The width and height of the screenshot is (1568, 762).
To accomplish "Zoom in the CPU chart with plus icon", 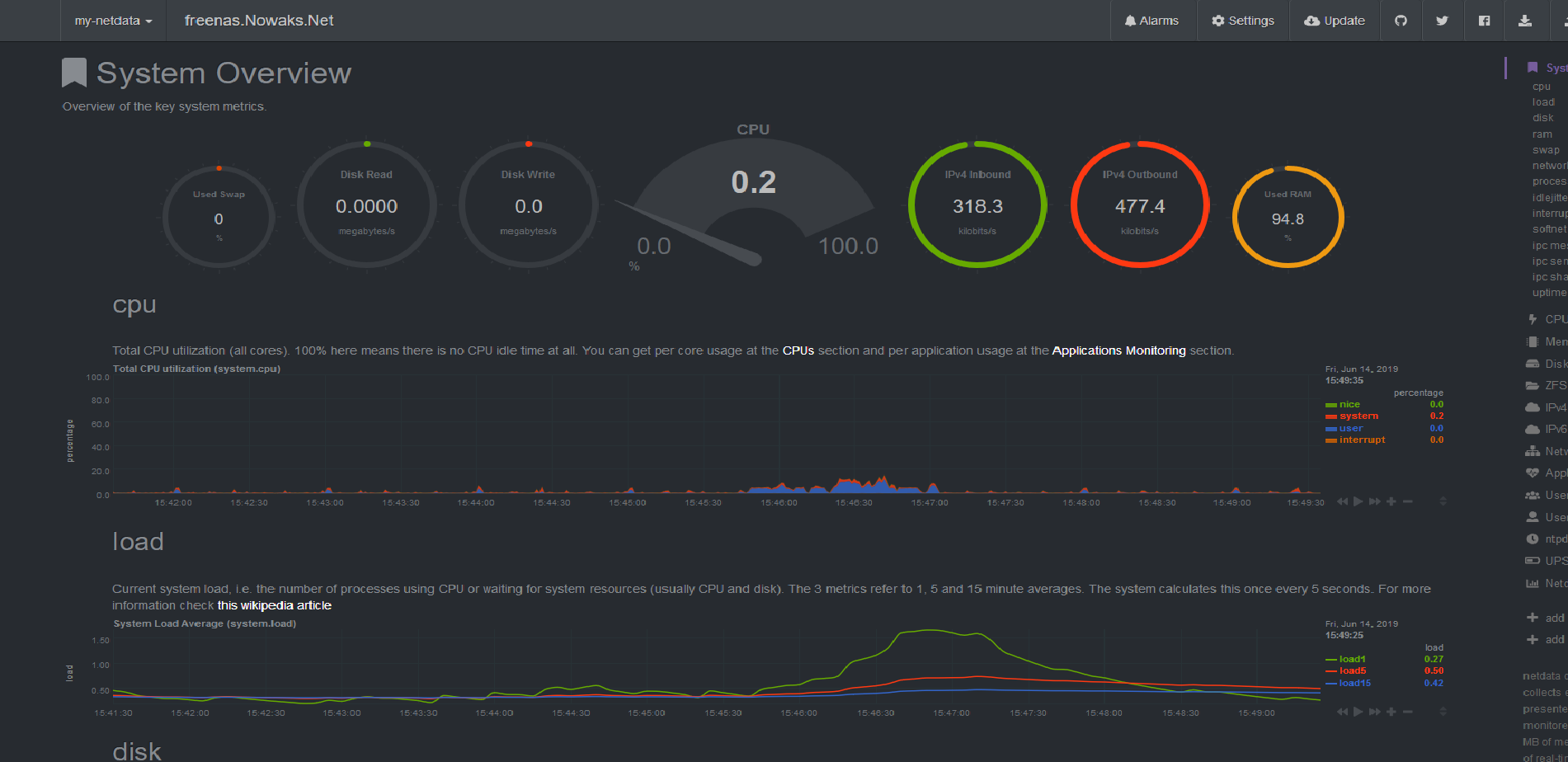I will [x=1391, y=501].
